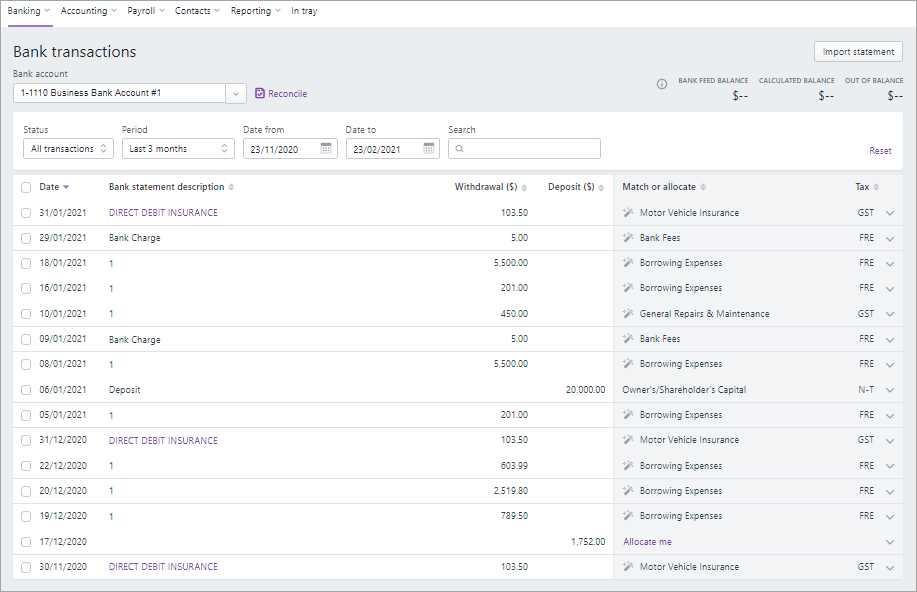The width and height of the screenshot is (917, 592).
Task: Open the Date to calendar picker icon
Action: click(429, 148)
